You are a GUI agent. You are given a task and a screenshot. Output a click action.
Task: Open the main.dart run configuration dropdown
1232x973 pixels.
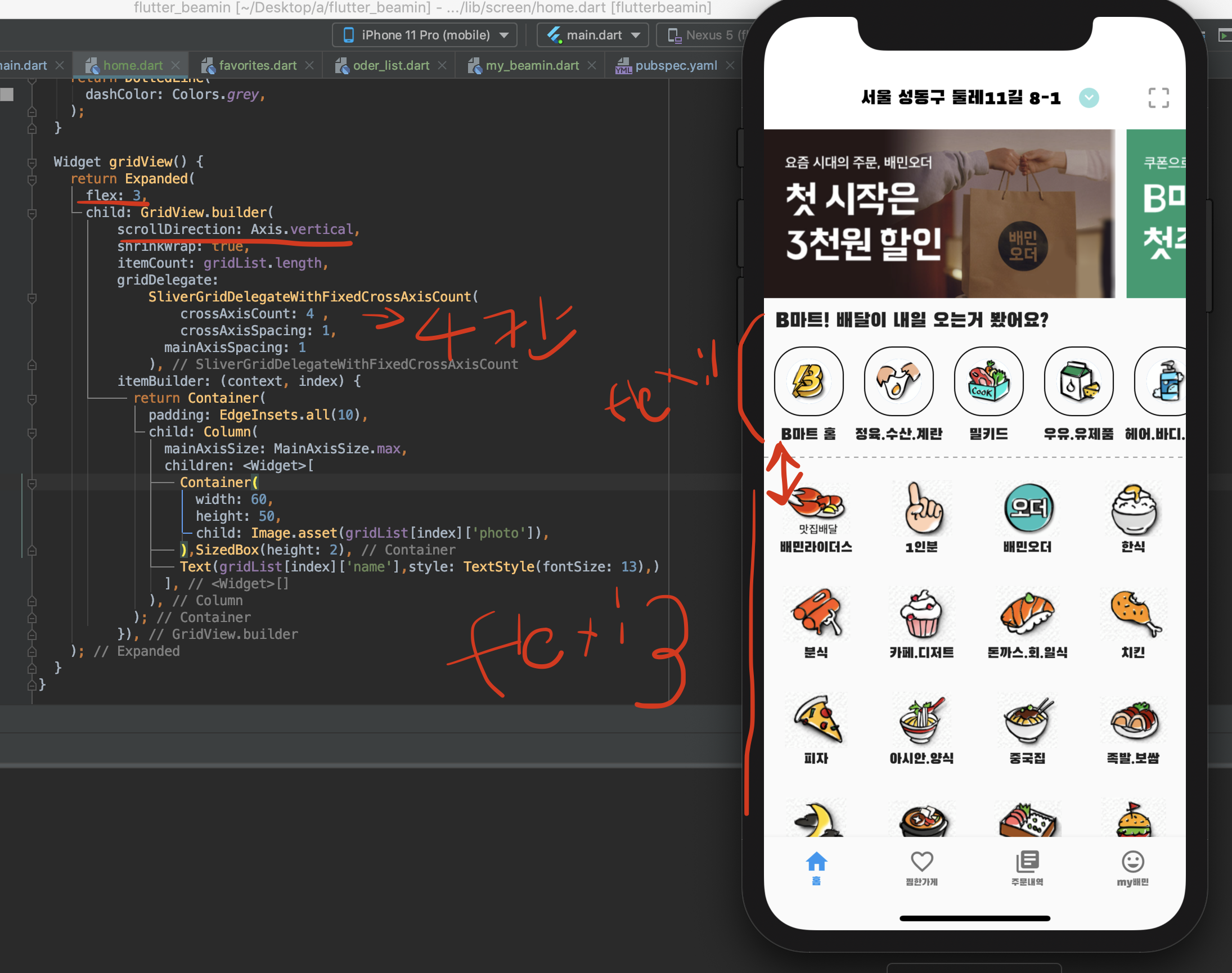point(592,35)
